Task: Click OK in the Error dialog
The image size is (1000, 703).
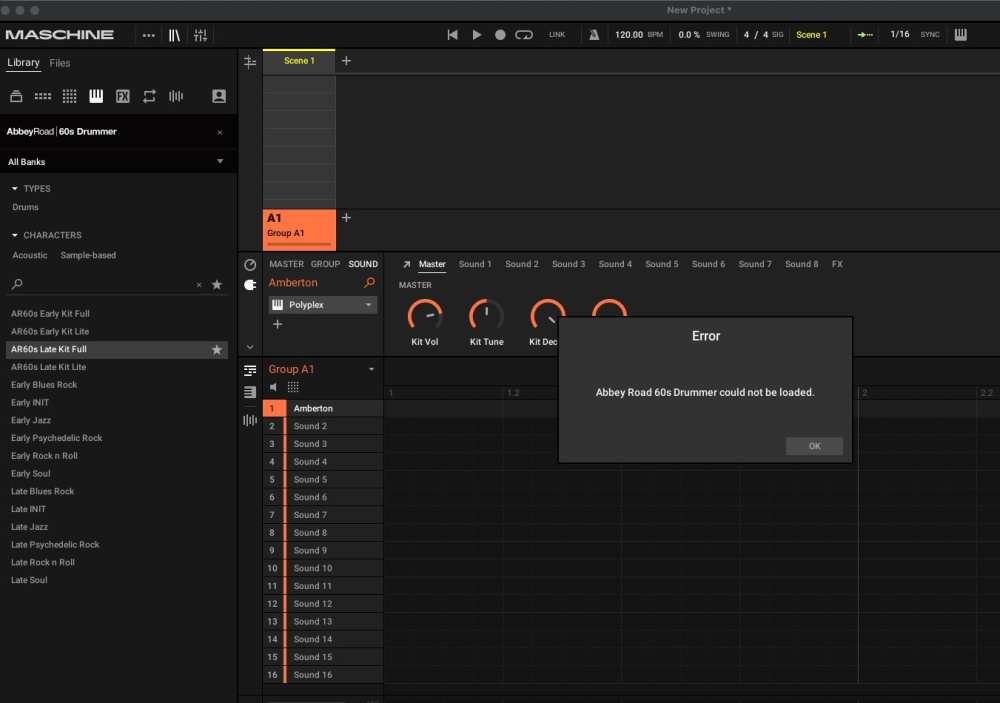Action: click(814, 446)
